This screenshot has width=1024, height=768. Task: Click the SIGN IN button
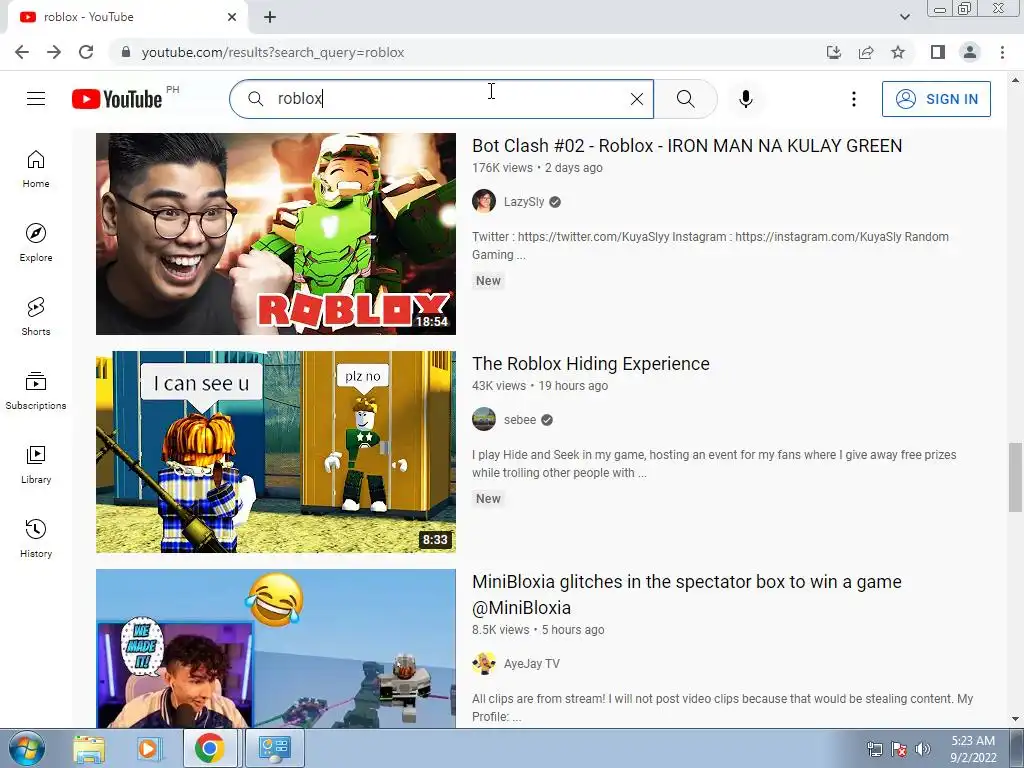(x=936, y=99)
